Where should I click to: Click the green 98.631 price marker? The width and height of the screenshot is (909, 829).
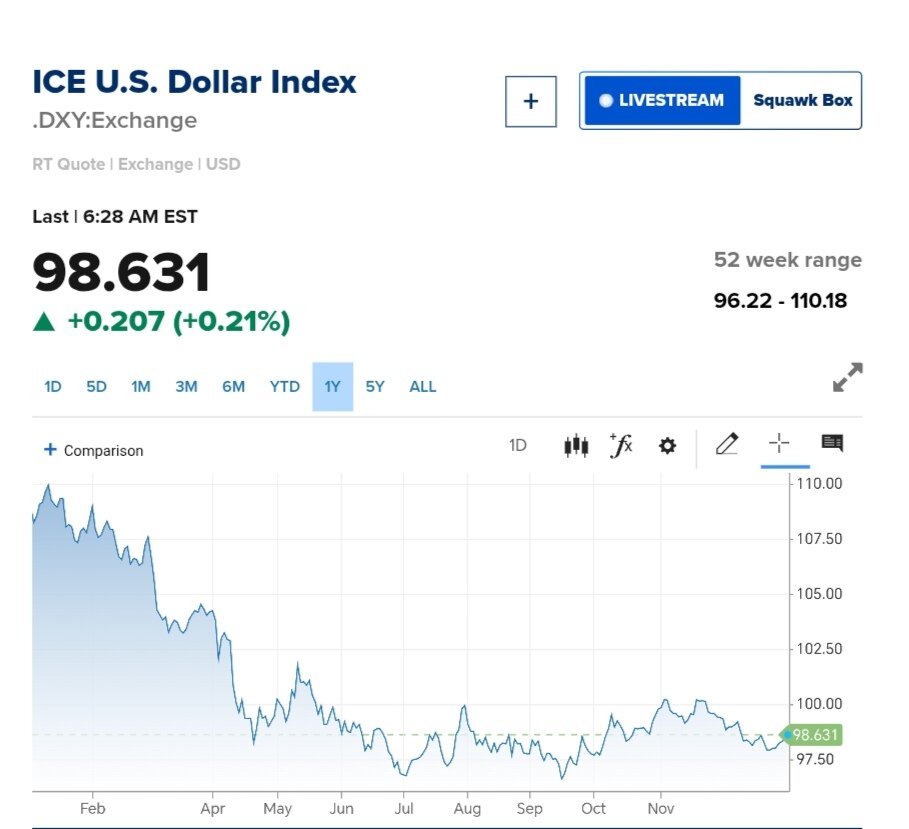click(815, 736)
